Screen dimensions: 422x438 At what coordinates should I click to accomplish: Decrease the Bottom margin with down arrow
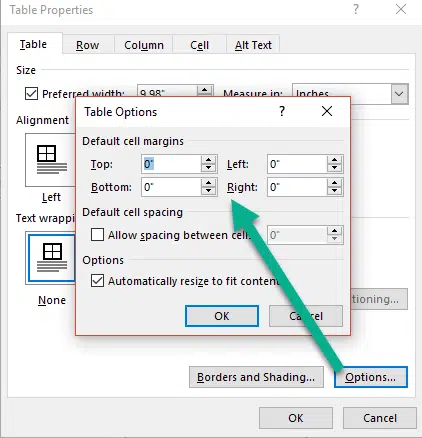coord(209,191)
